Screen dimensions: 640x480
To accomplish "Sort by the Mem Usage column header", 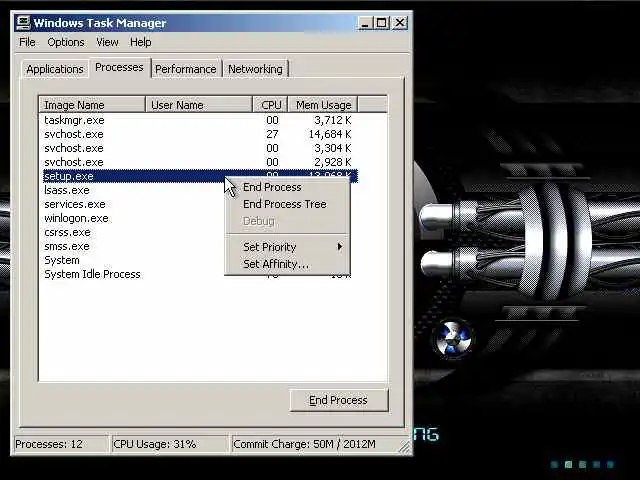I will (323, 105).
